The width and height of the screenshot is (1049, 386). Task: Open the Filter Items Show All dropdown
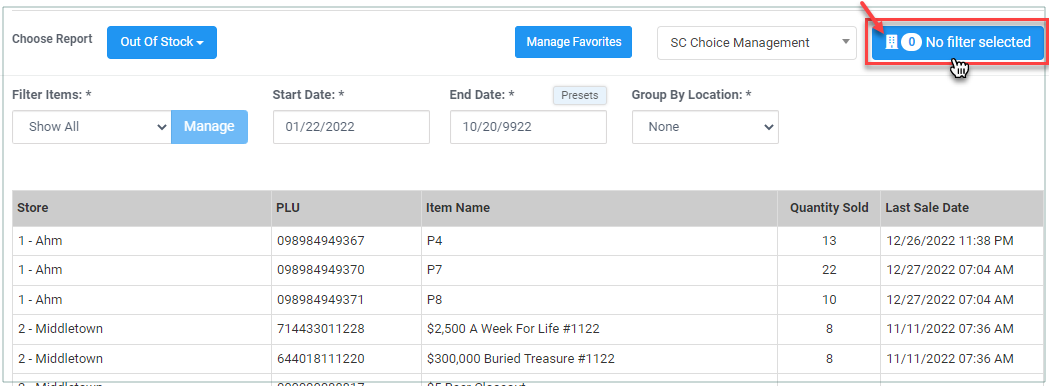point(92,126)
